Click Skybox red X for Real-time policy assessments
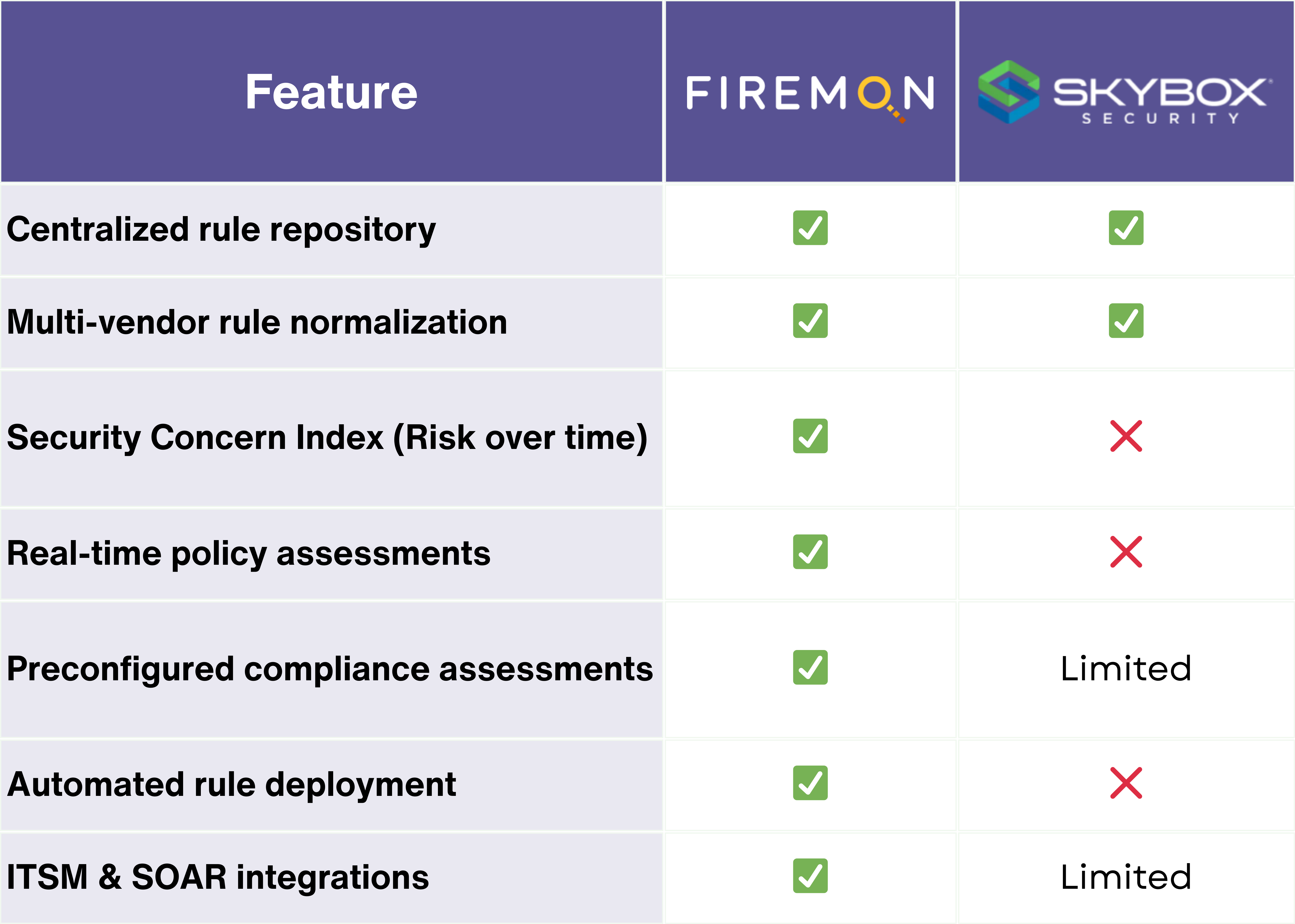The image size is (1295, 924). 1126,552
